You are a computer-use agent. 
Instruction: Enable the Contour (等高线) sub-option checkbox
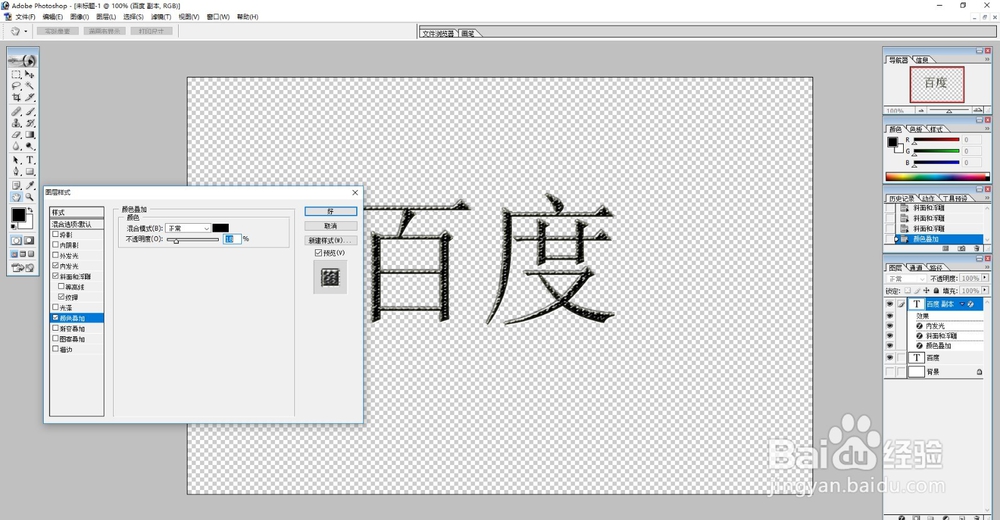[x=61, y=286]
